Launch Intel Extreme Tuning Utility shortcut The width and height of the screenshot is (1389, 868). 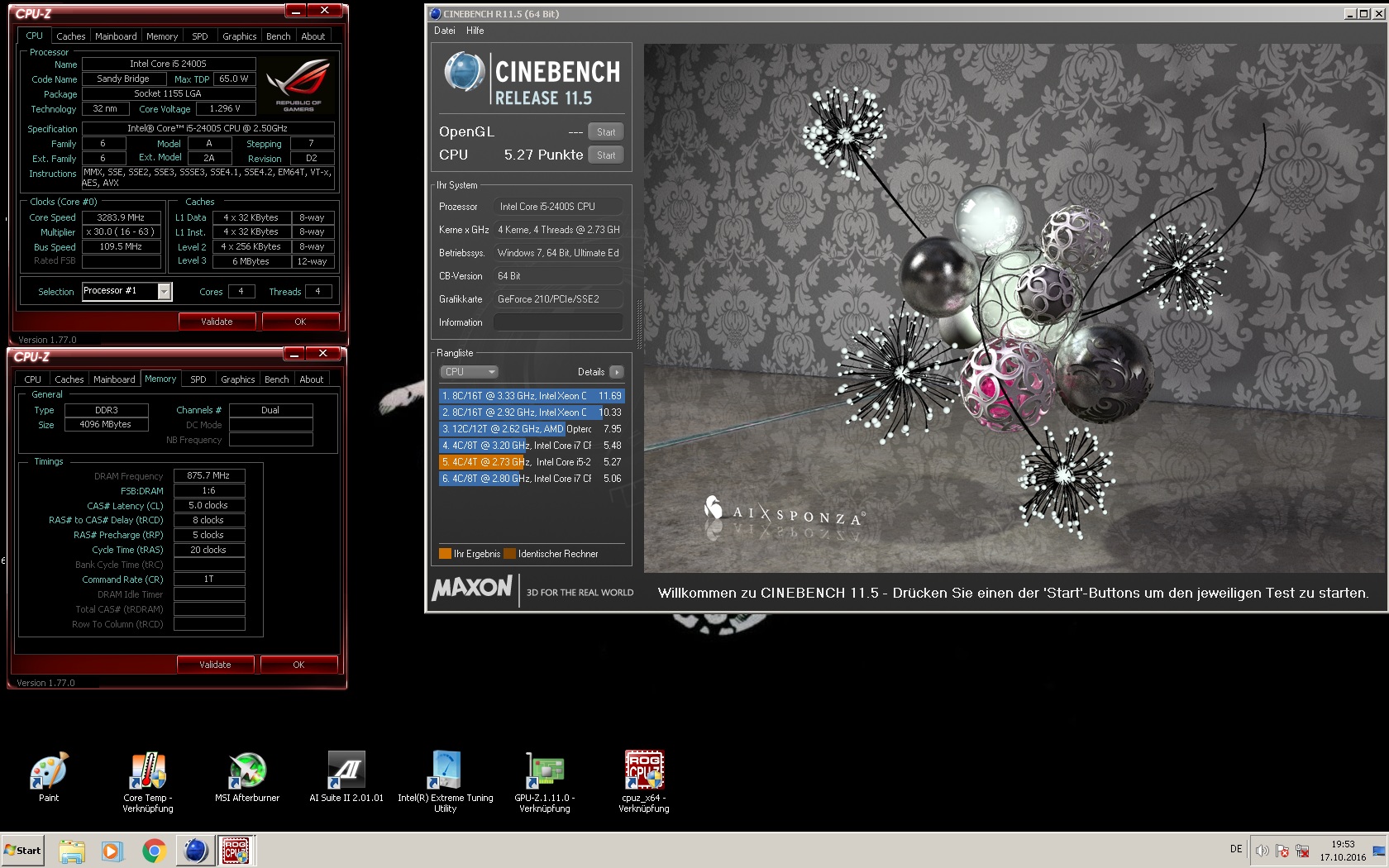446,782
